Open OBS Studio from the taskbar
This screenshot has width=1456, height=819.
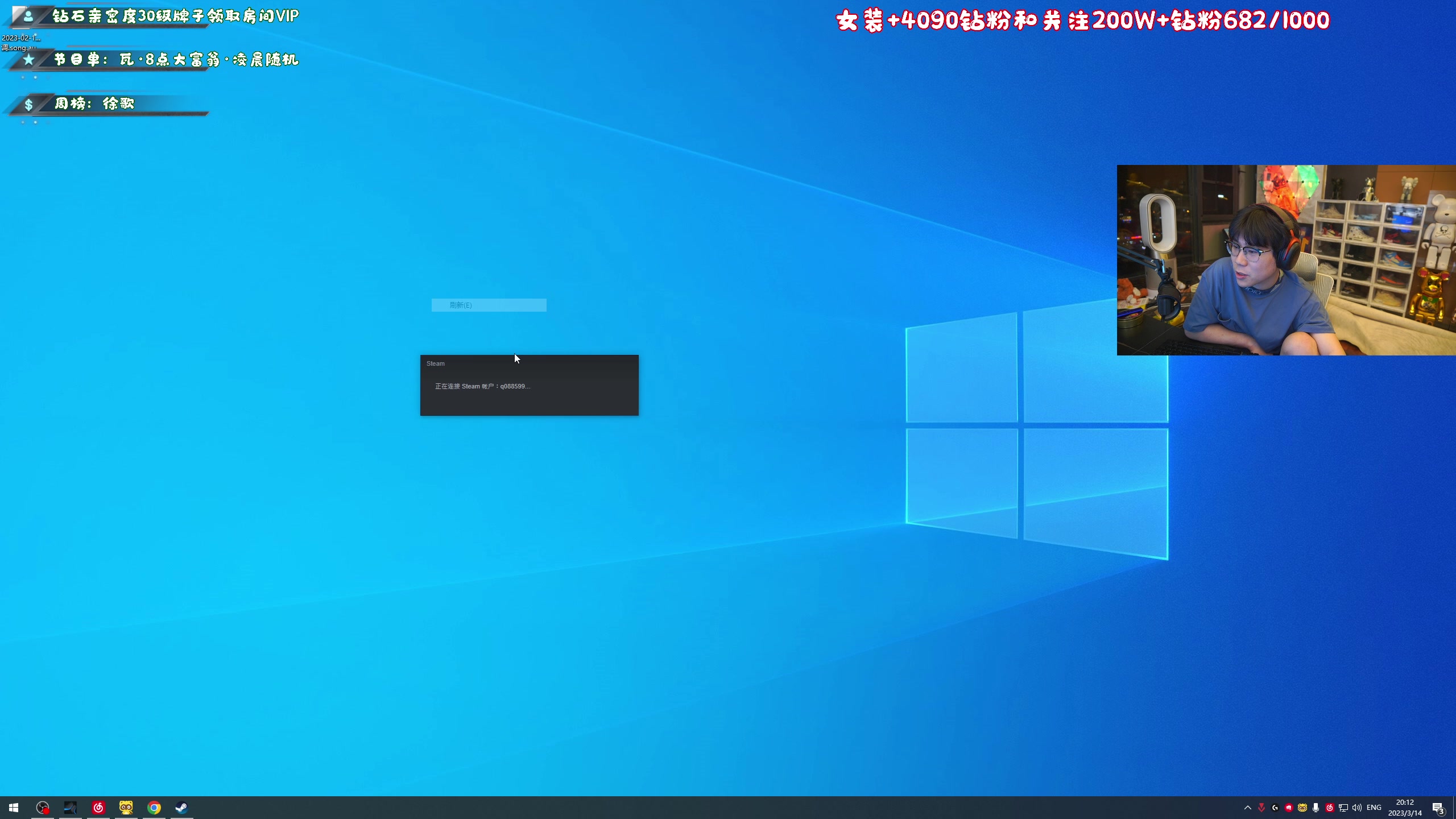[x=43, y=808]
